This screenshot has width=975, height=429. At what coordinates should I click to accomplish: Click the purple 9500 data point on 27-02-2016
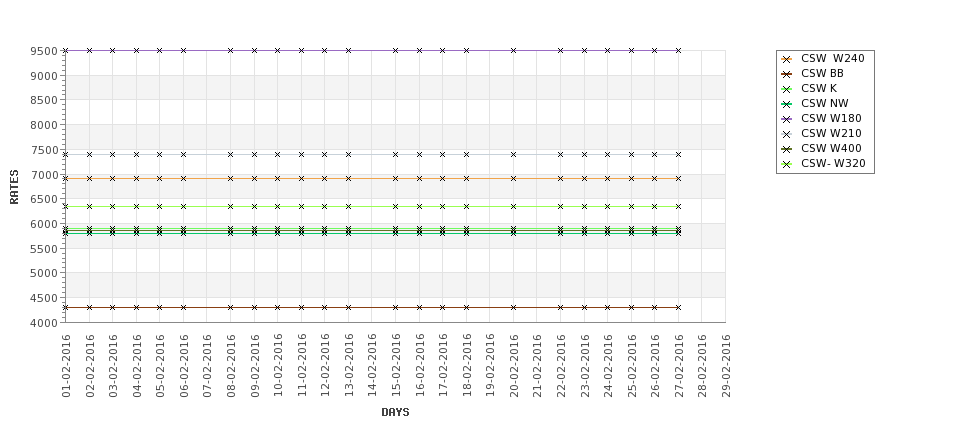678,50
